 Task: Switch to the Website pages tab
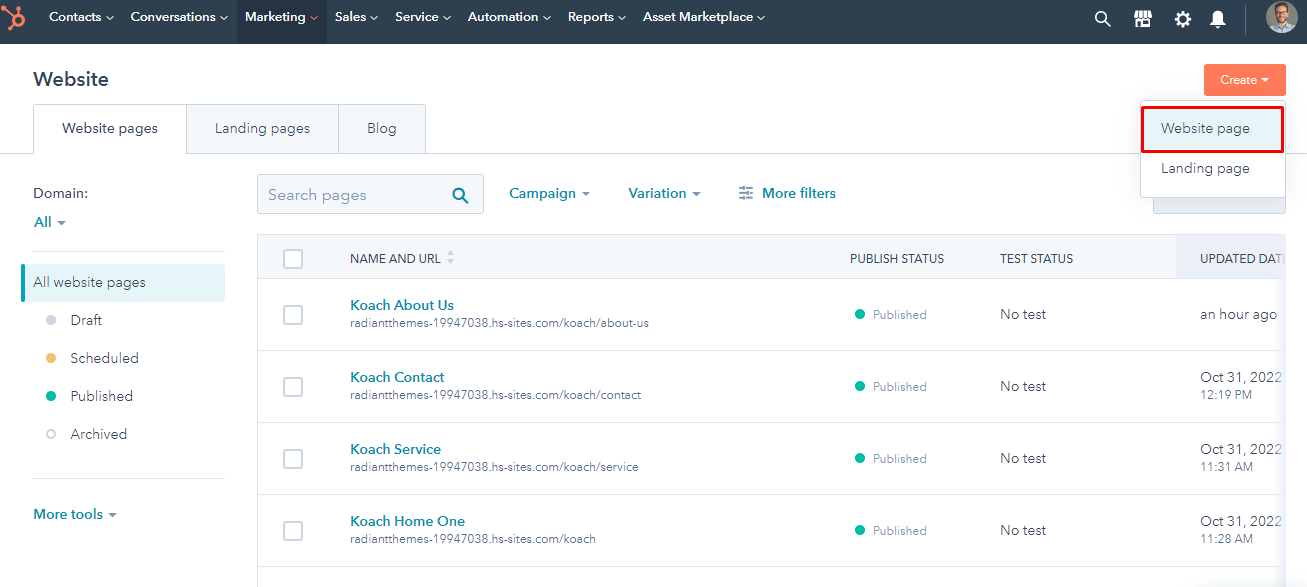[110, 129]
